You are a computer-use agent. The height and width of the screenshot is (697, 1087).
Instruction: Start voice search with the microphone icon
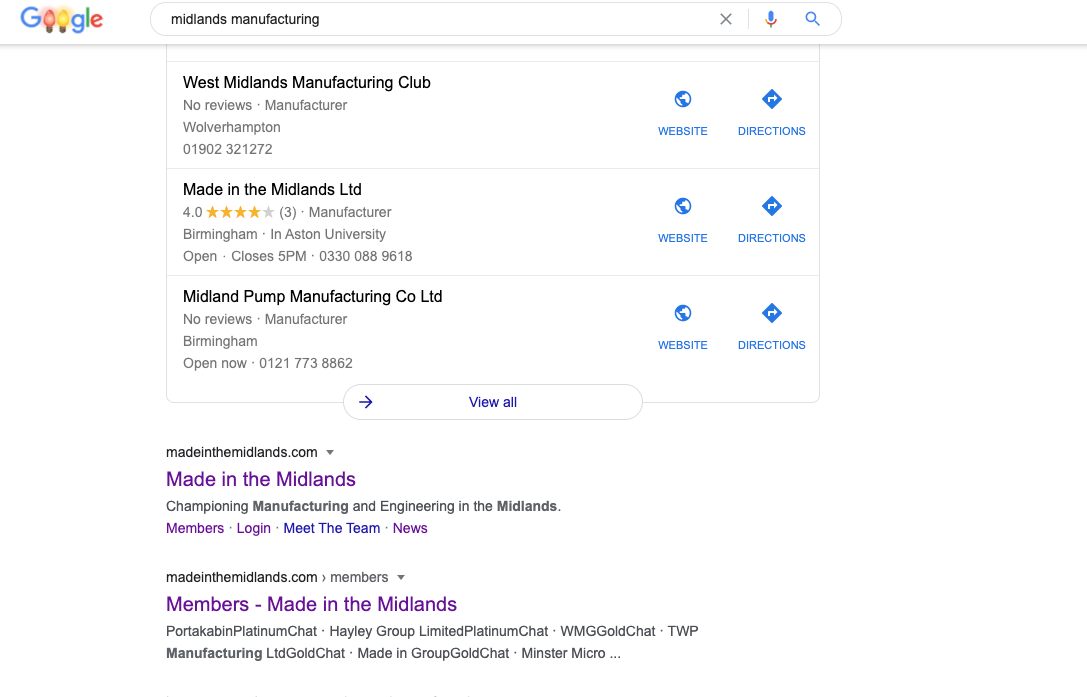[771, 19]
